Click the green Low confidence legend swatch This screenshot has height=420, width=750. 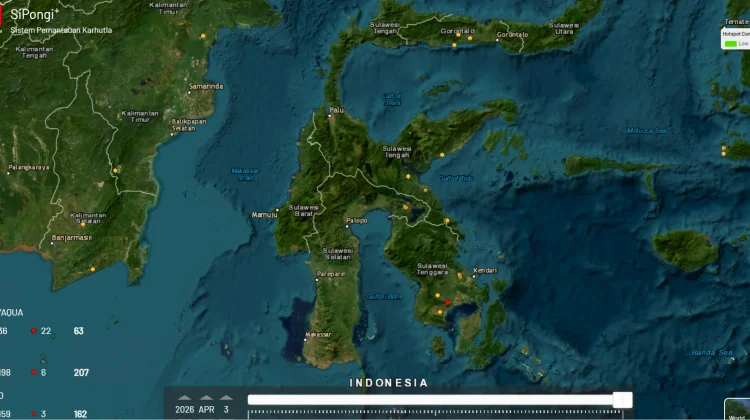pos(730,44)
